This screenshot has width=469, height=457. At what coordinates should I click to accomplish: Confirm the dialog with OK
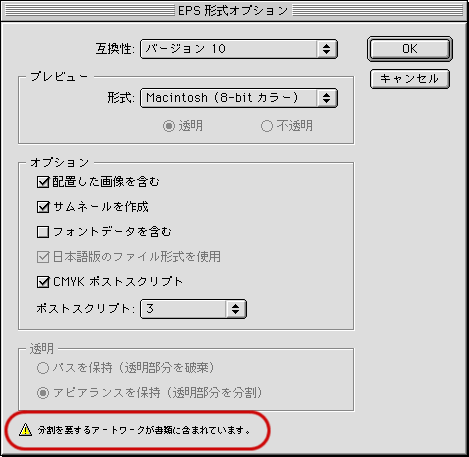pos(410,49)
